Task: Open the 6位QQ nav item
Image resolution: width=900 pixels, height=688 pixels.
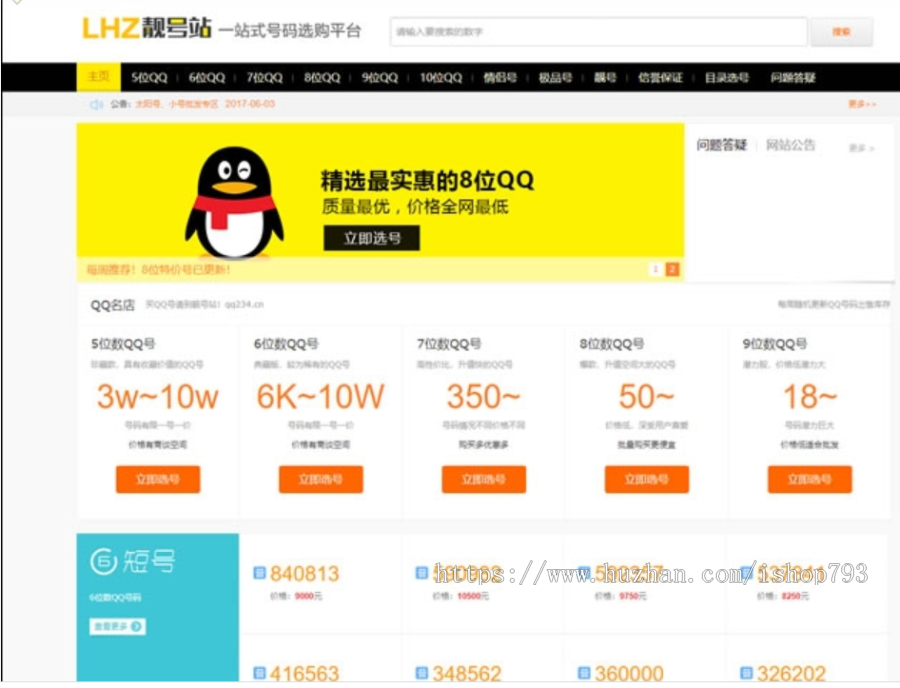Action: [x=207, y=77]
